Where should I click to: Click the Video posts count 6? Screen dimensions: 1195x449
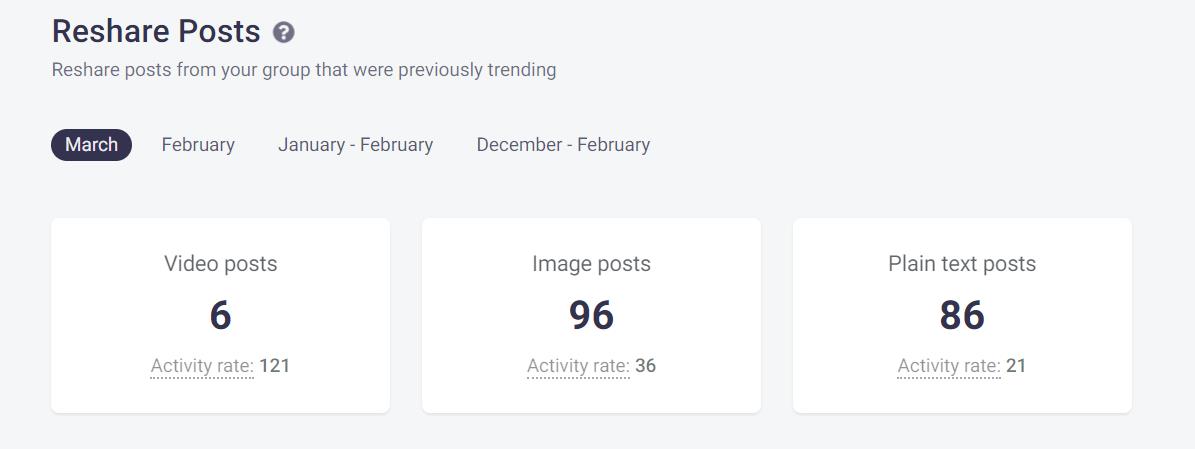pos(220,316)
